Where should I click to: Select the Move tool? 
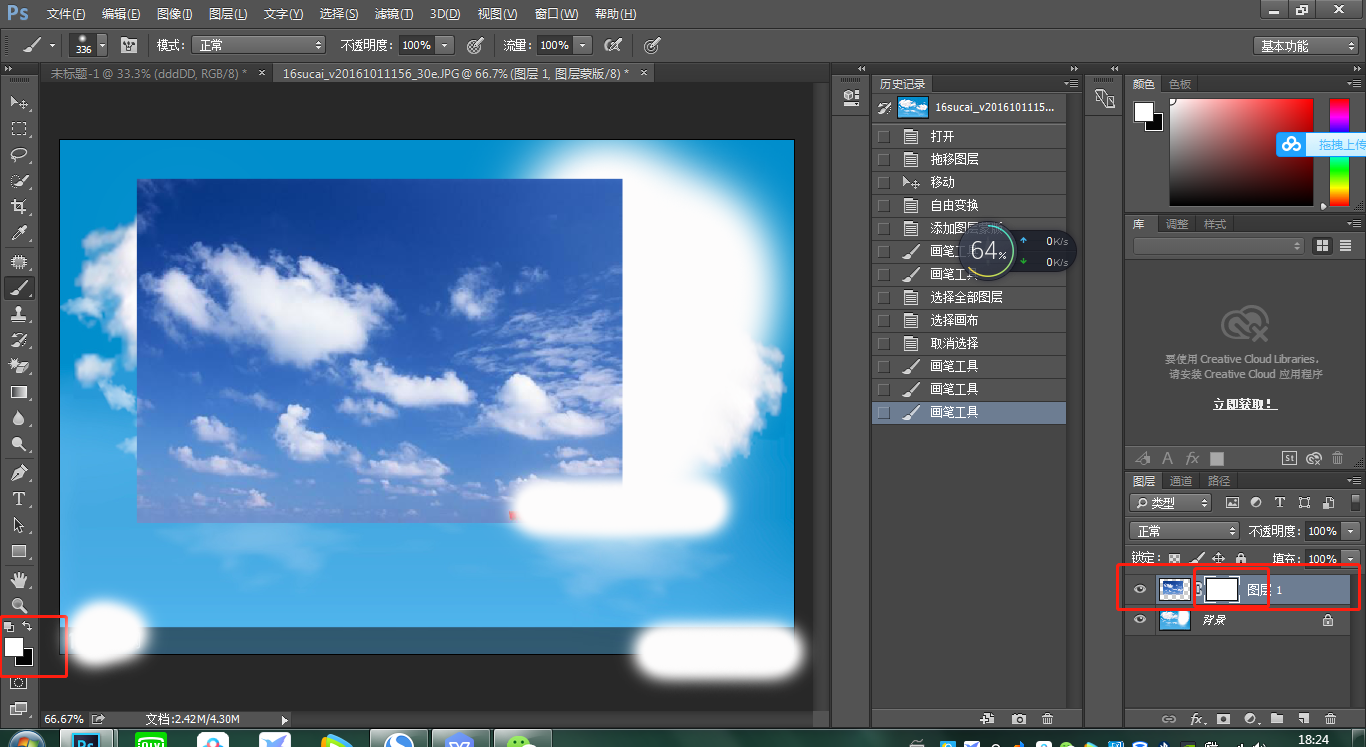click(x=19, y=103)
